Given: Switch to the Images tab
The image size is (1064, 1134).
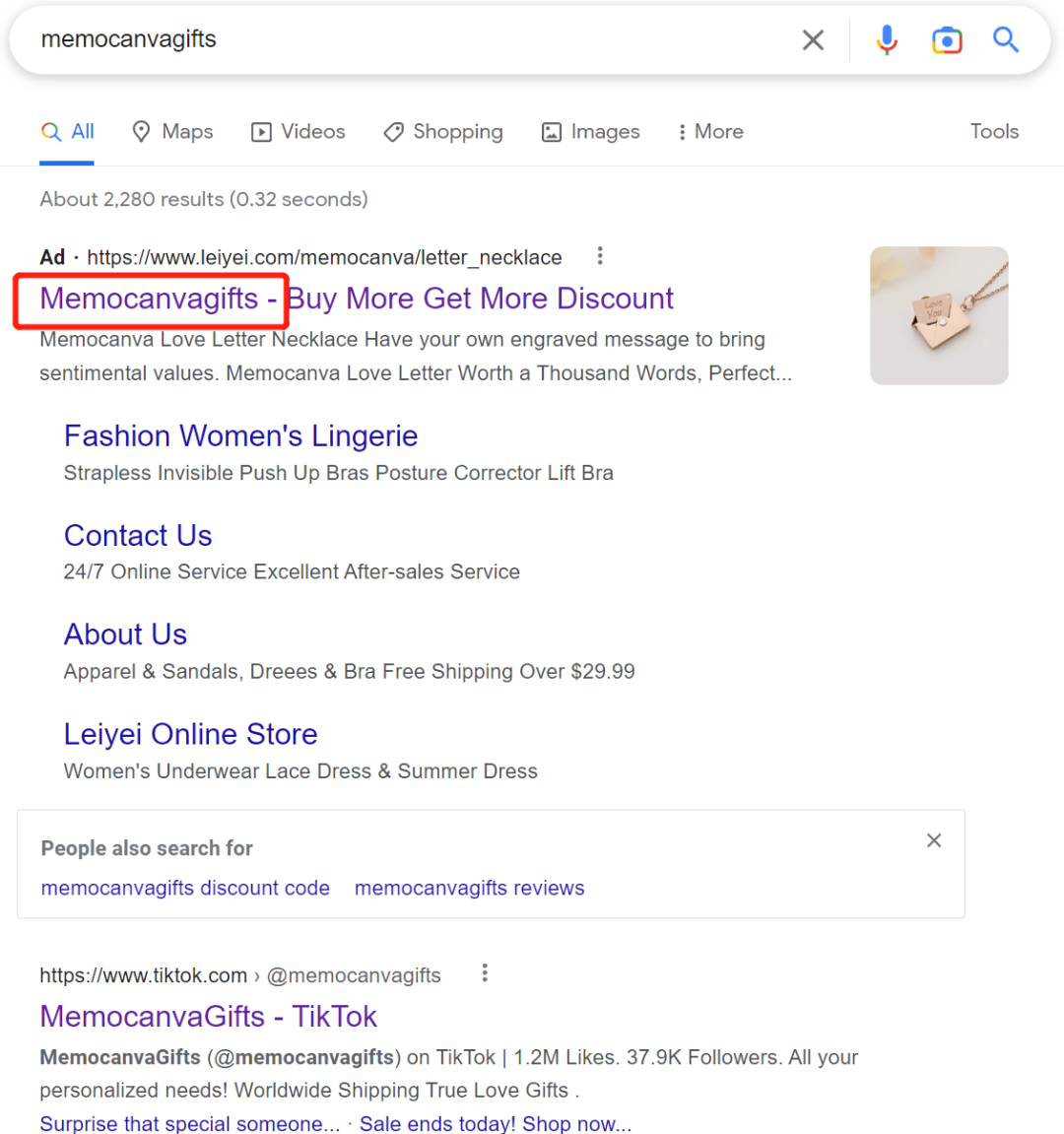Looking at the screenshot, I should pyautogui.click(x=591, y=132).
